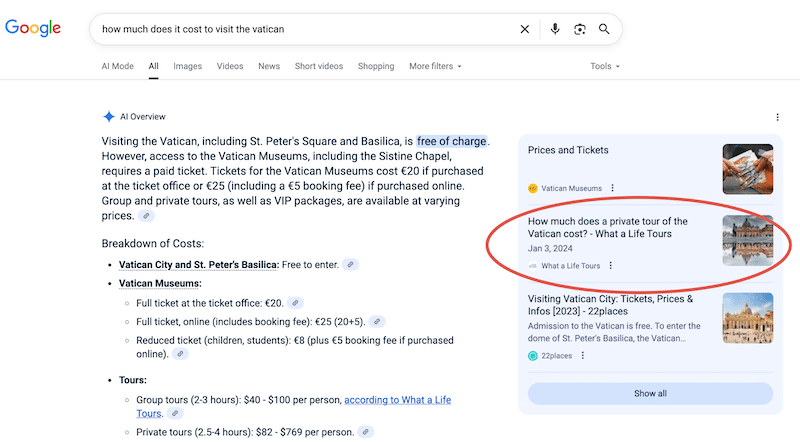This screenshot has width=800, height=442.
Task: Open AI Overview three-dot options menu
Action: tap(777, 117)
